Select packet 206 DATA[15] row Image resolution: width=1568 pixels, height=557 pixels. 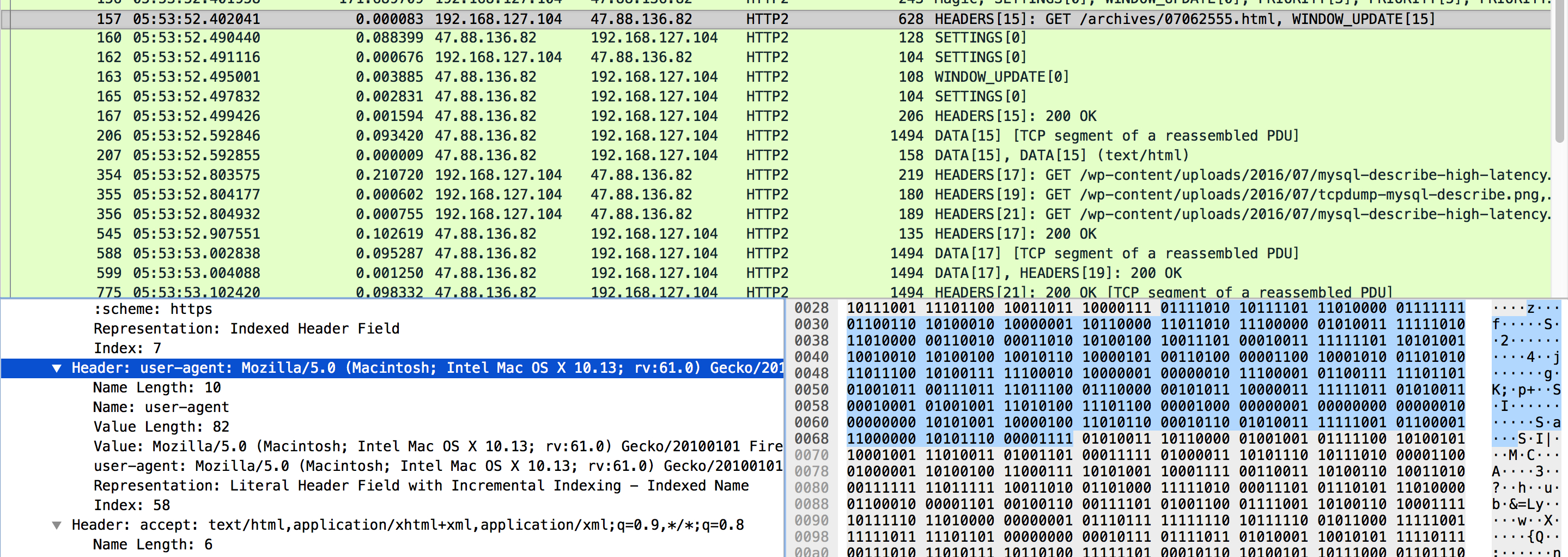[775, 136]
